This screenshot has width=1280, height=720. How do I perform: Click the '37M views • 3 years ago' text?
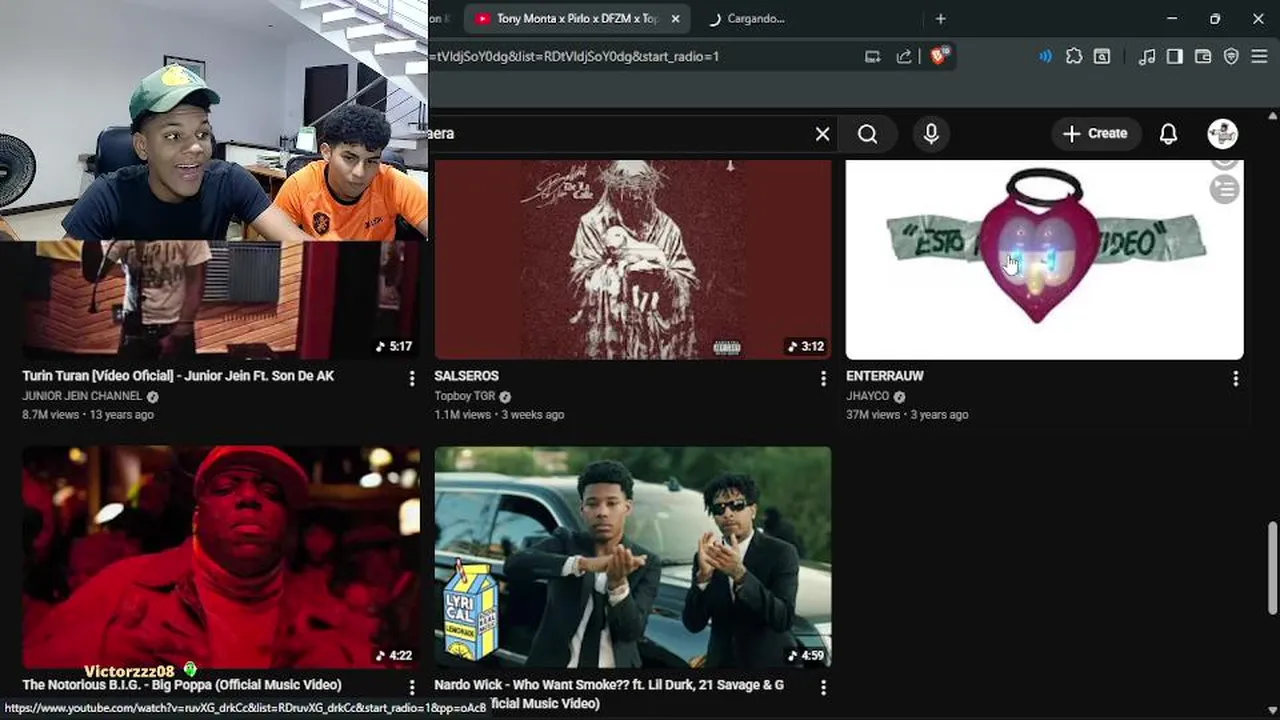pyautogui.click(x=907, y=414)
